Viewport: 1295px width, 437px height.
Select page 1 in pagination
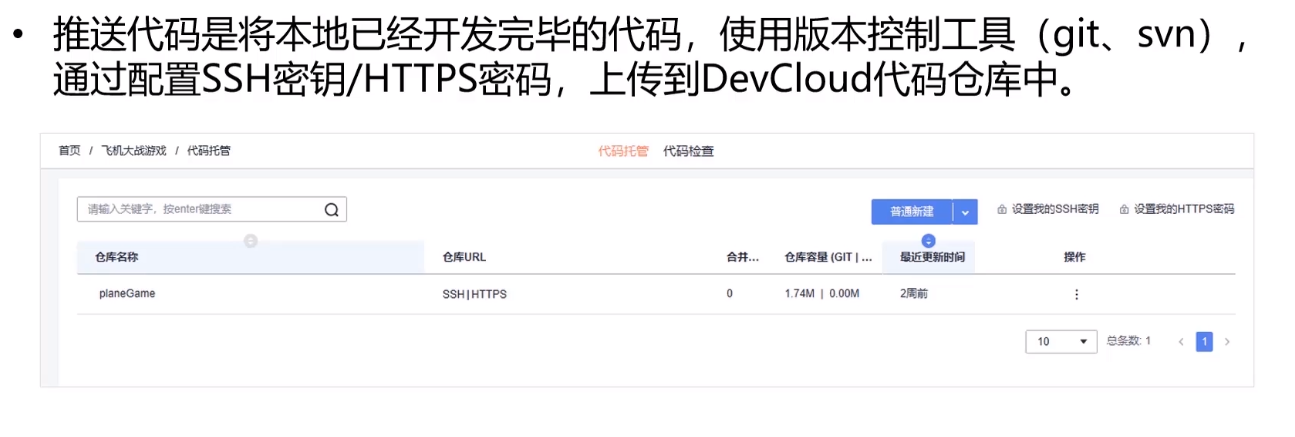(1204, 342)
